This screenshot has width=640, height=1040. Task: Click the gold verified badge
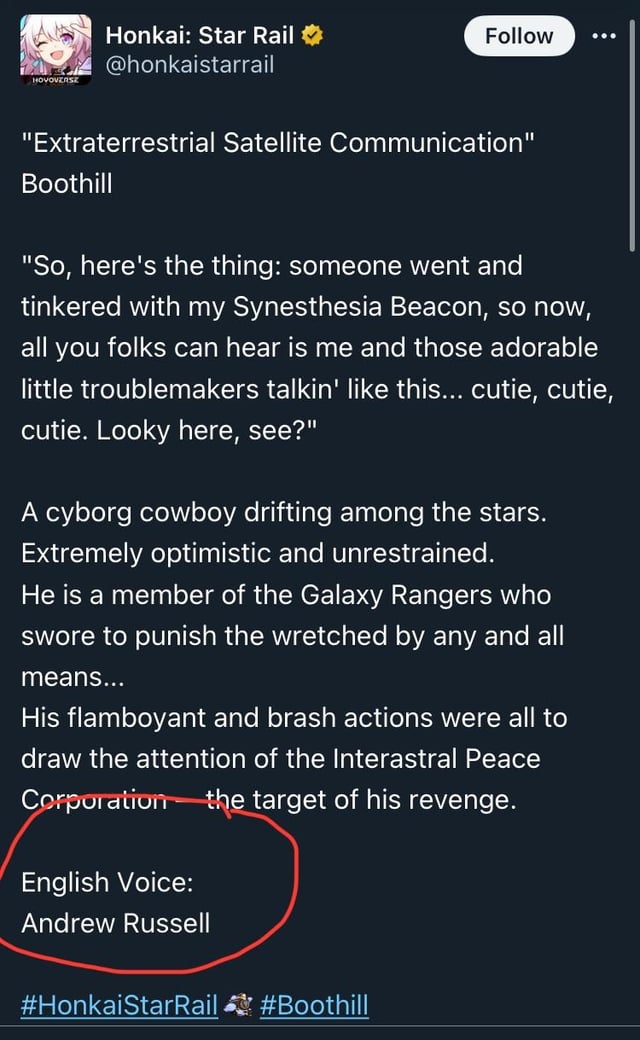pyautogui.click(x=312, y=37)
